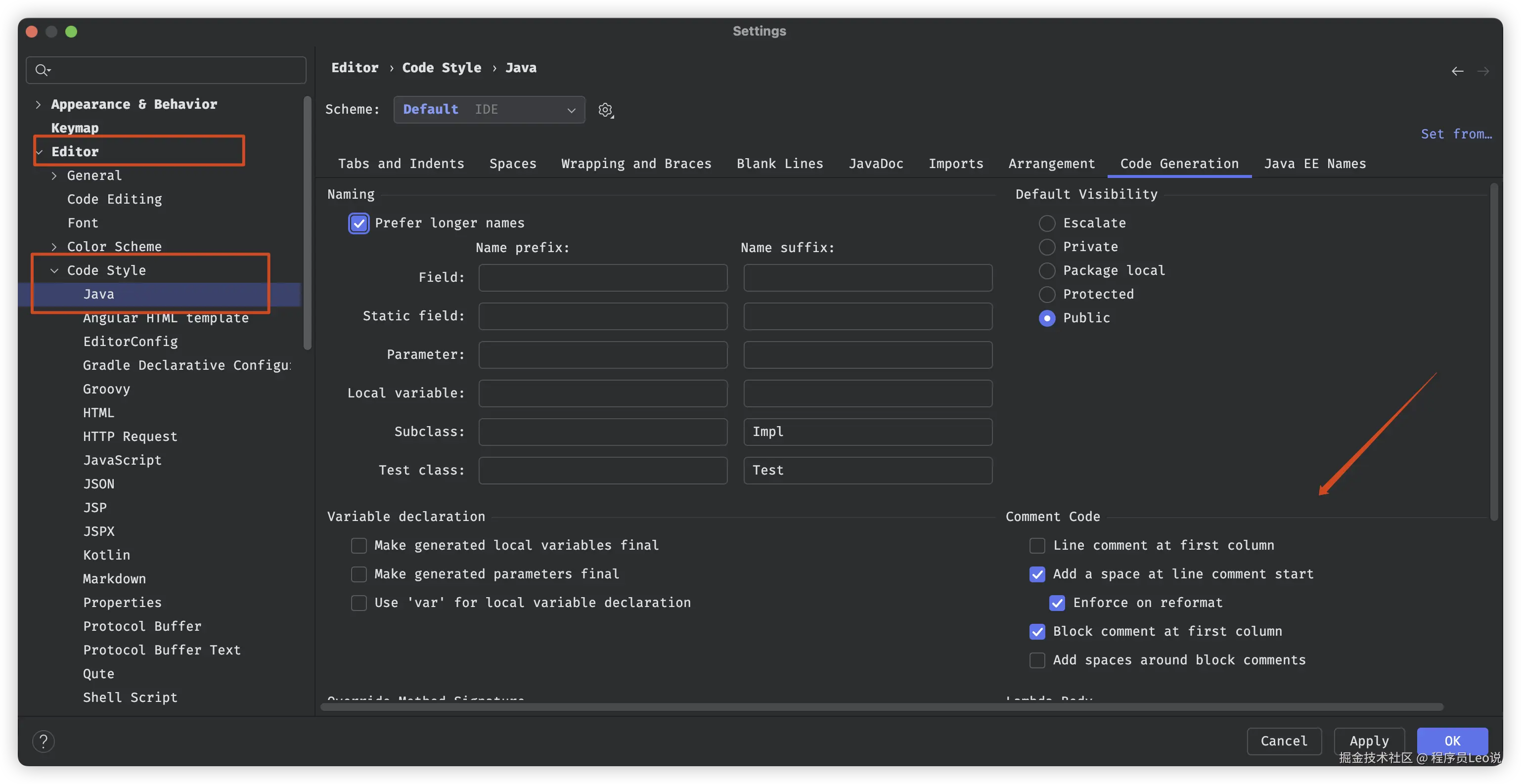Click the Parameter name prefix input
This screenshot has height=784, width=1521.
pyautogui.click(x=602, y=355)
